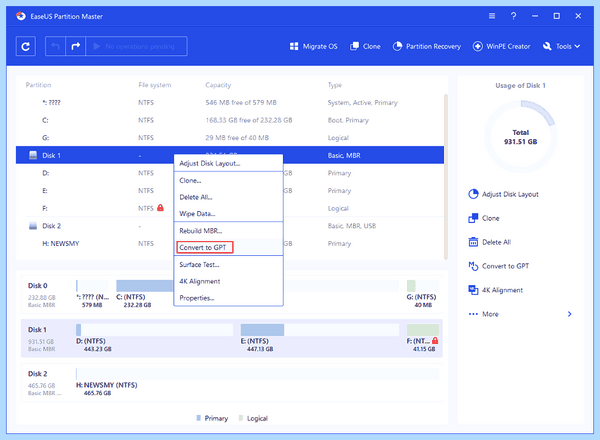Click the Disk 2 drive icon in list
The image size is (600, 440).
33,226
